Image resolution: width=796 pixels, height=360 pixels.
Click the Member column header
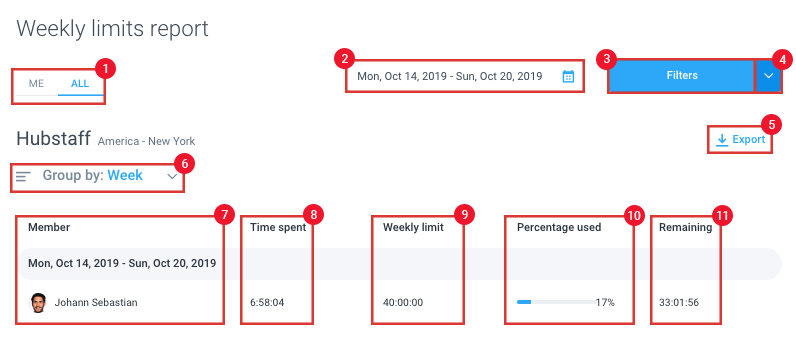49,227
